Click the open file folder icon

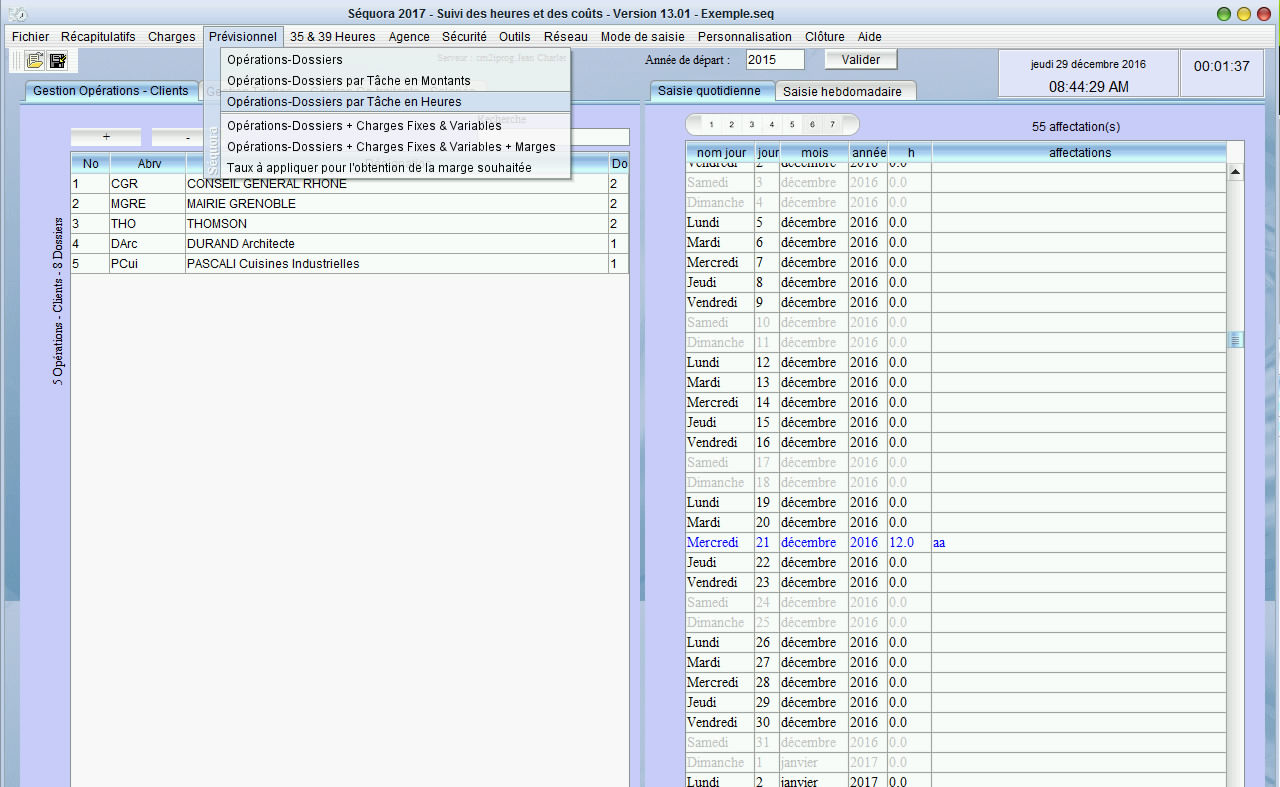click(x=35, y=60)
